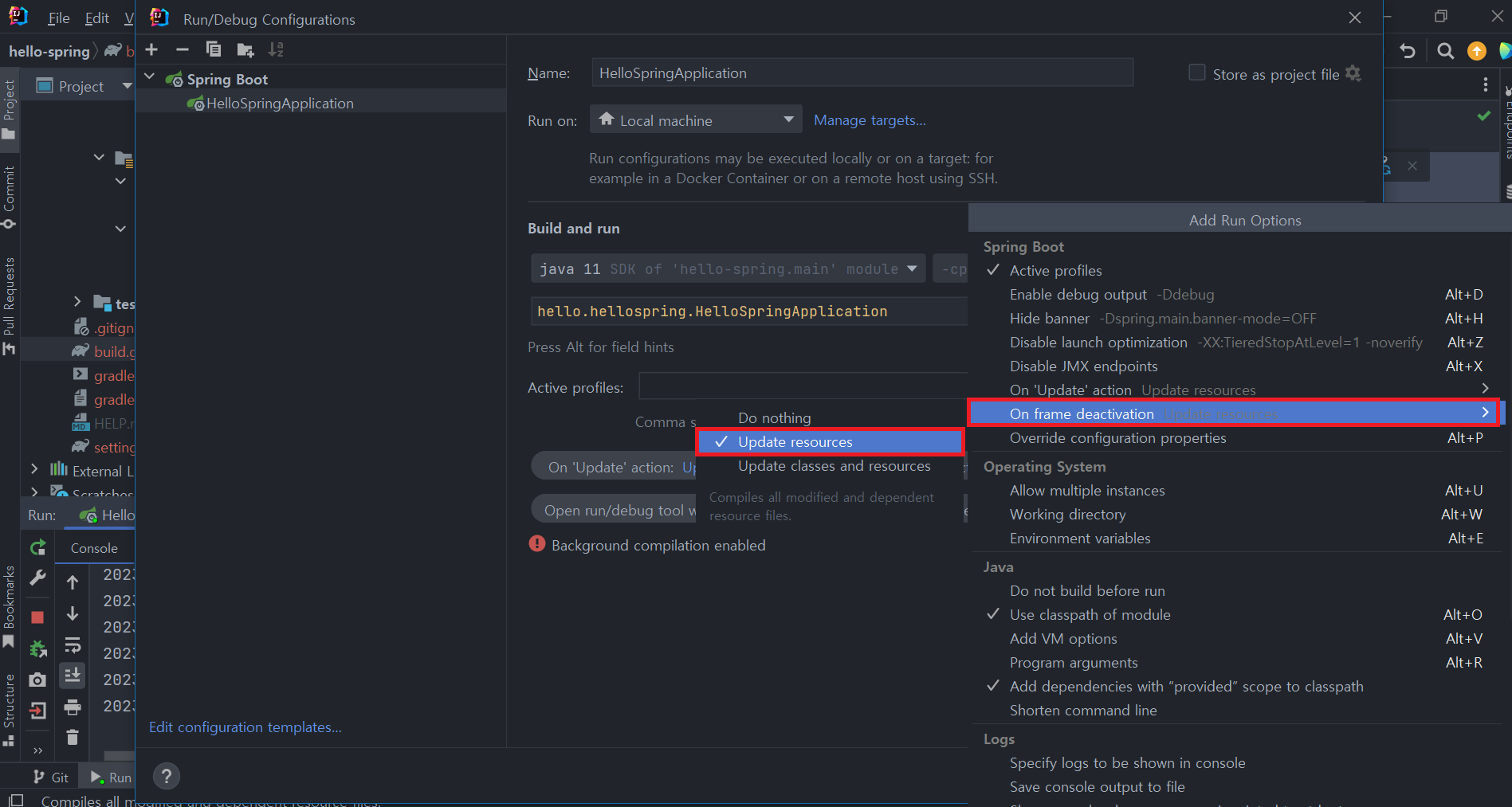Take thread dump camera icon
The width and height of the screenshot is (1512, 807).
point(37,680)
